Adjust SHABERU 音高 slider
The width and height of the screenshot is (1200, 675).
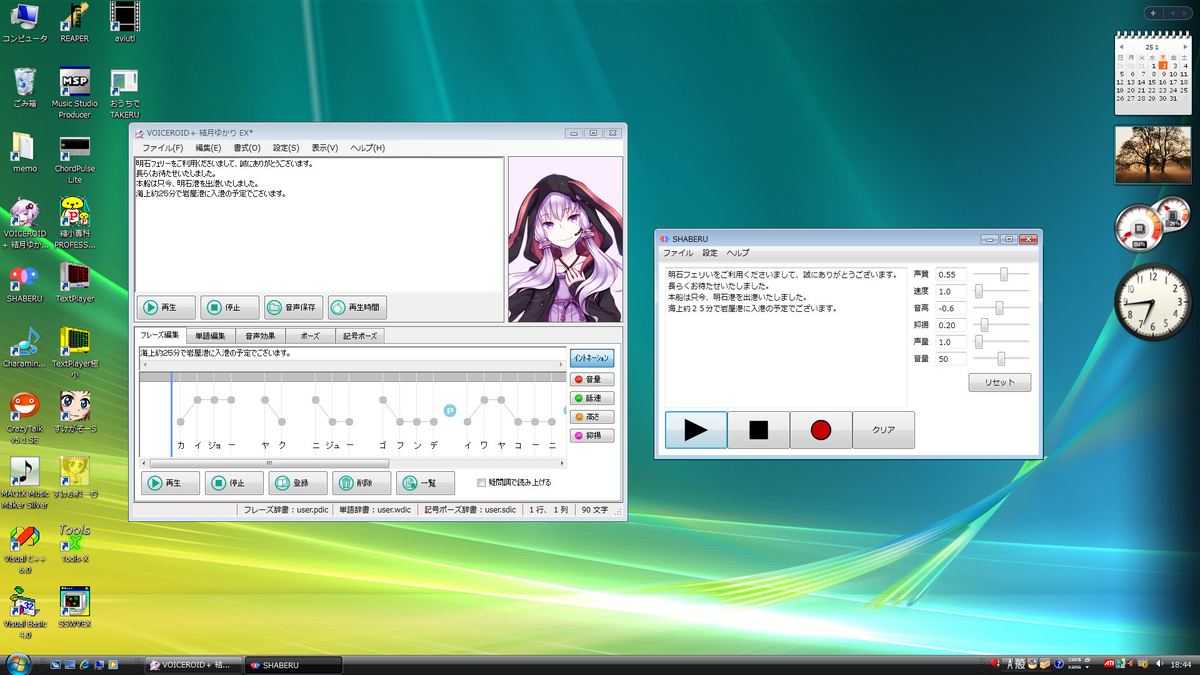coord(1001,308)
